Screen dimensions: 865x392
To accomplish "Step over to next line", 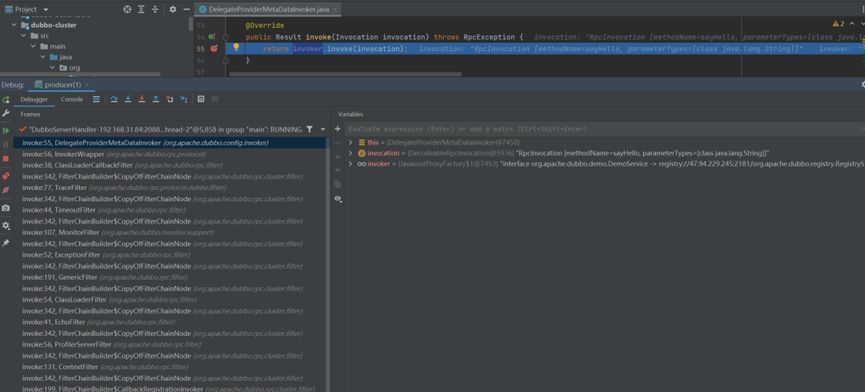I will 114,99.
